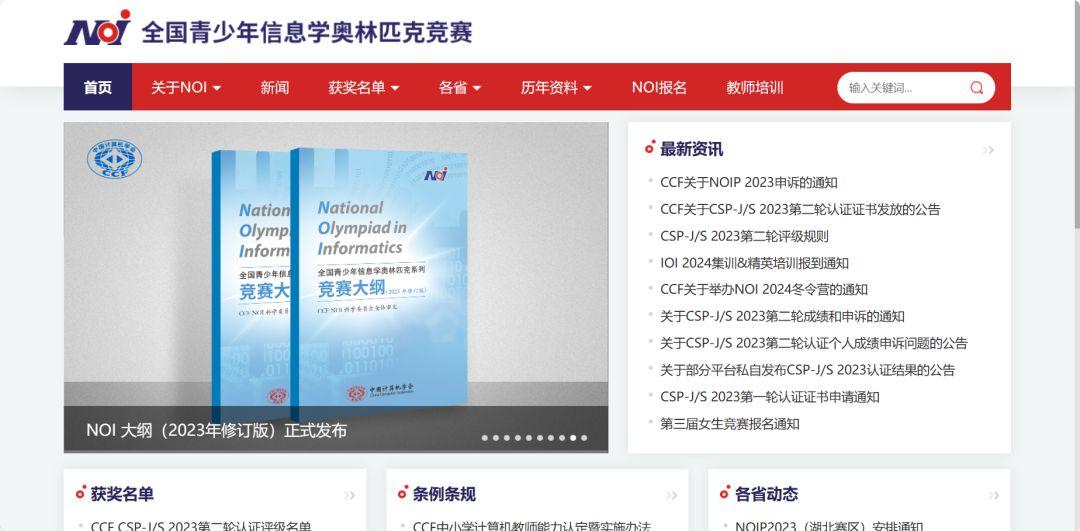
Task: Open 关于CSP-J/S 2023第二轮认证个人成绩申诉问题的公告
Action: coord(813,343)
